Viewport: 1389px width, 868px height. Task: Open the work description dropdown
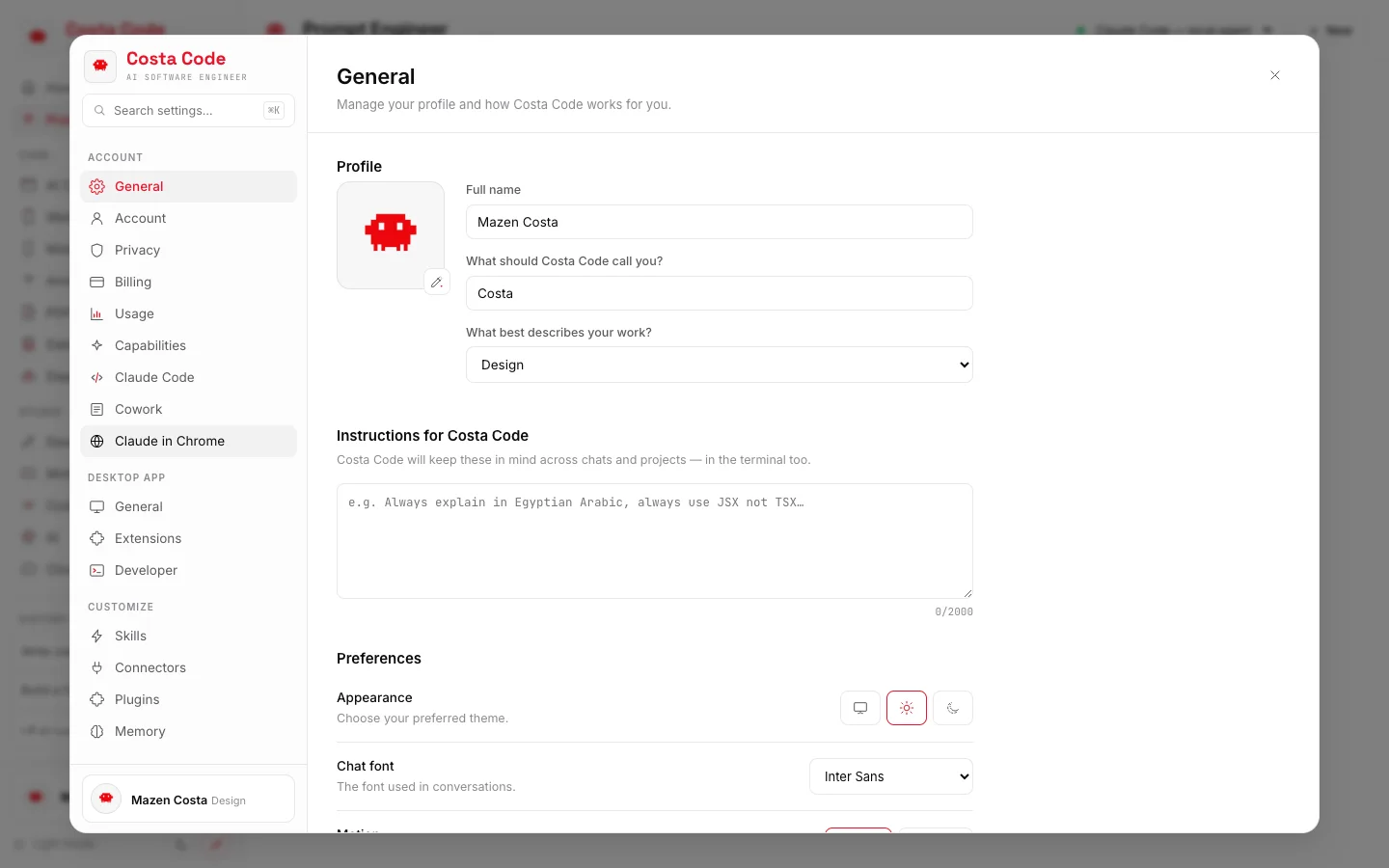click(x=720, y=365)
